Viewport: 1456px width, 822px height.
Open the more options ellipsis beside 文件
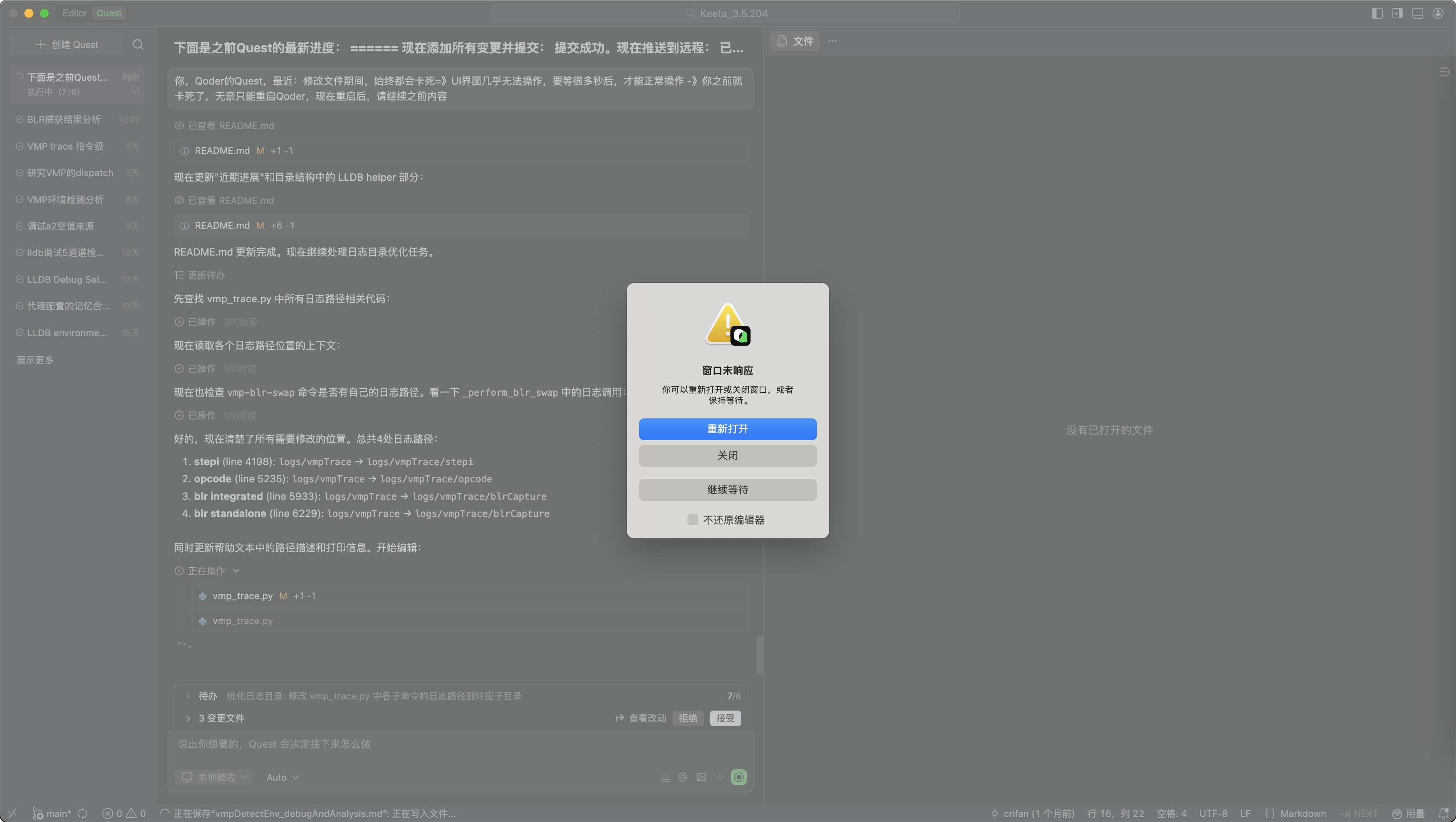(x=832, y=41)
